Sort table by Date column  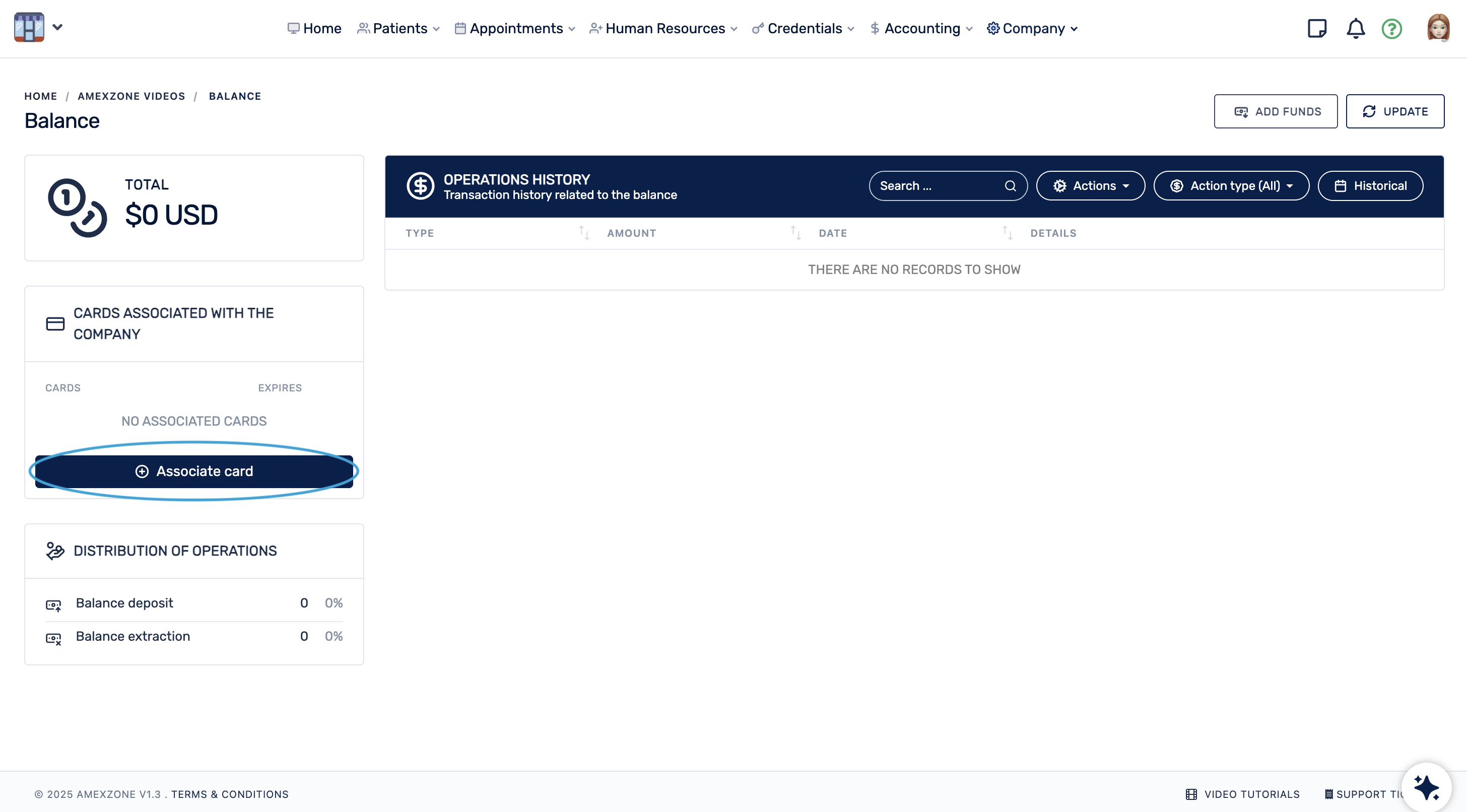pos(1007,233)
